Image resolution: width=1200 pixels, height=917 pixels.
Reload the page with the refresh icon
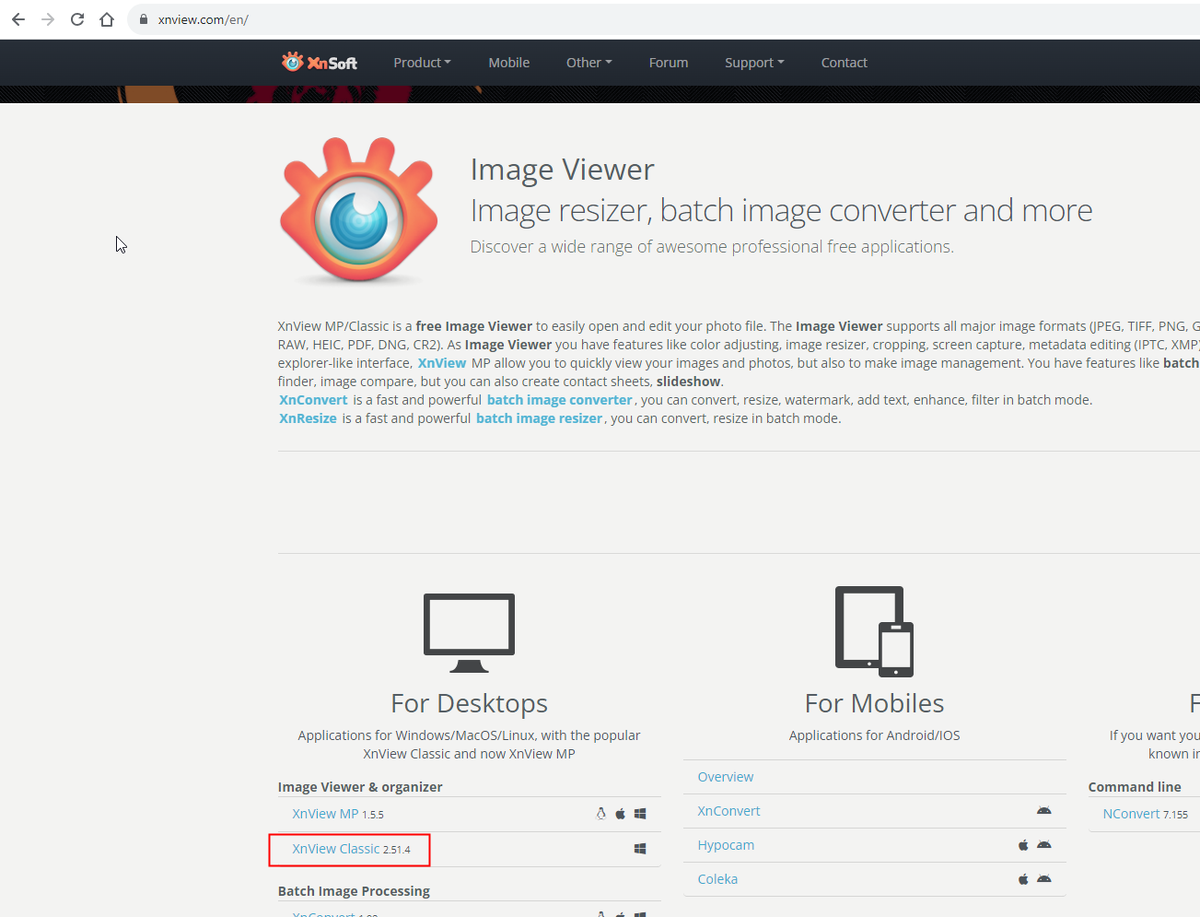pos(77,19)
